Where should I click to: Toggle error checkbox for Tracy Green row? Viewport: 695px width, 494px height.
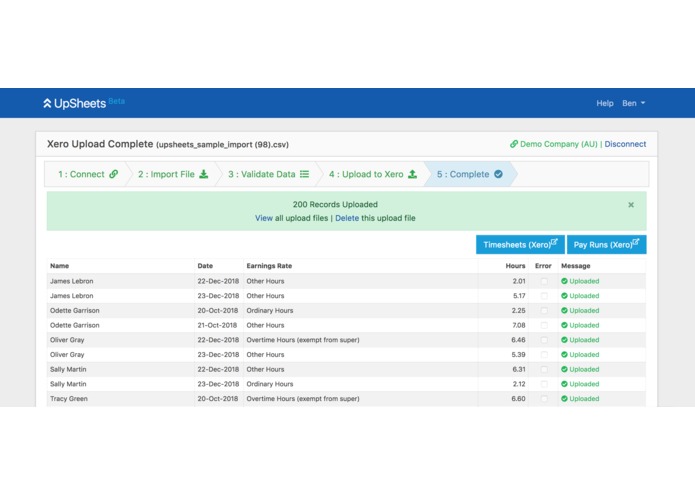544,399
